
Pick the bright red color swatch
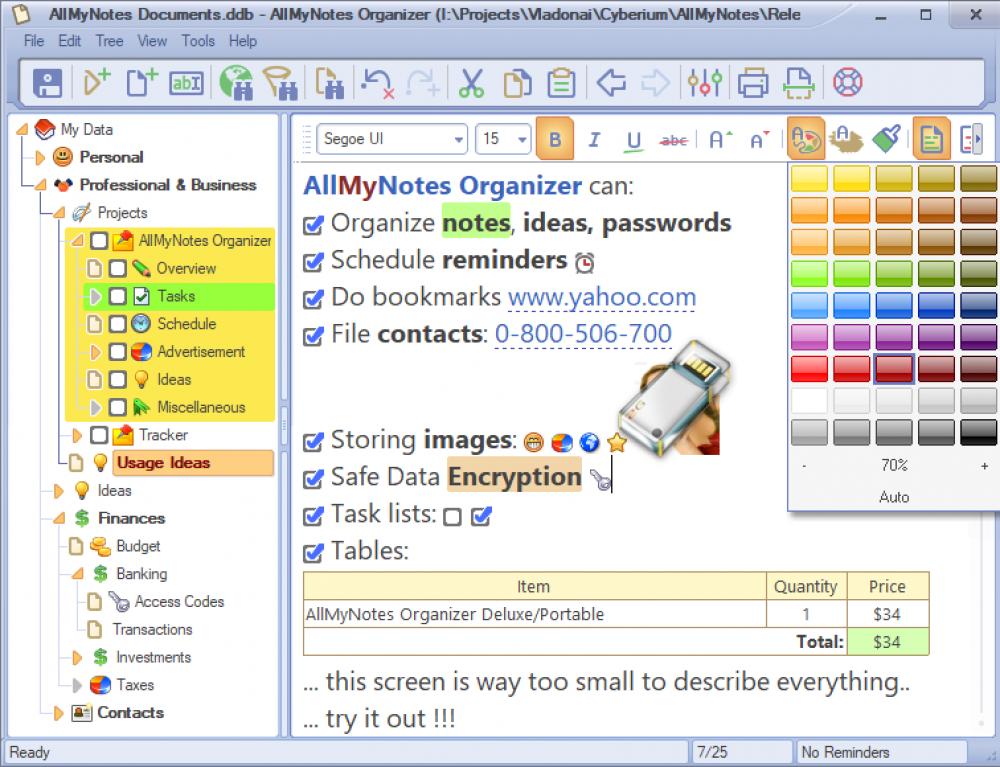pos(810,368)
